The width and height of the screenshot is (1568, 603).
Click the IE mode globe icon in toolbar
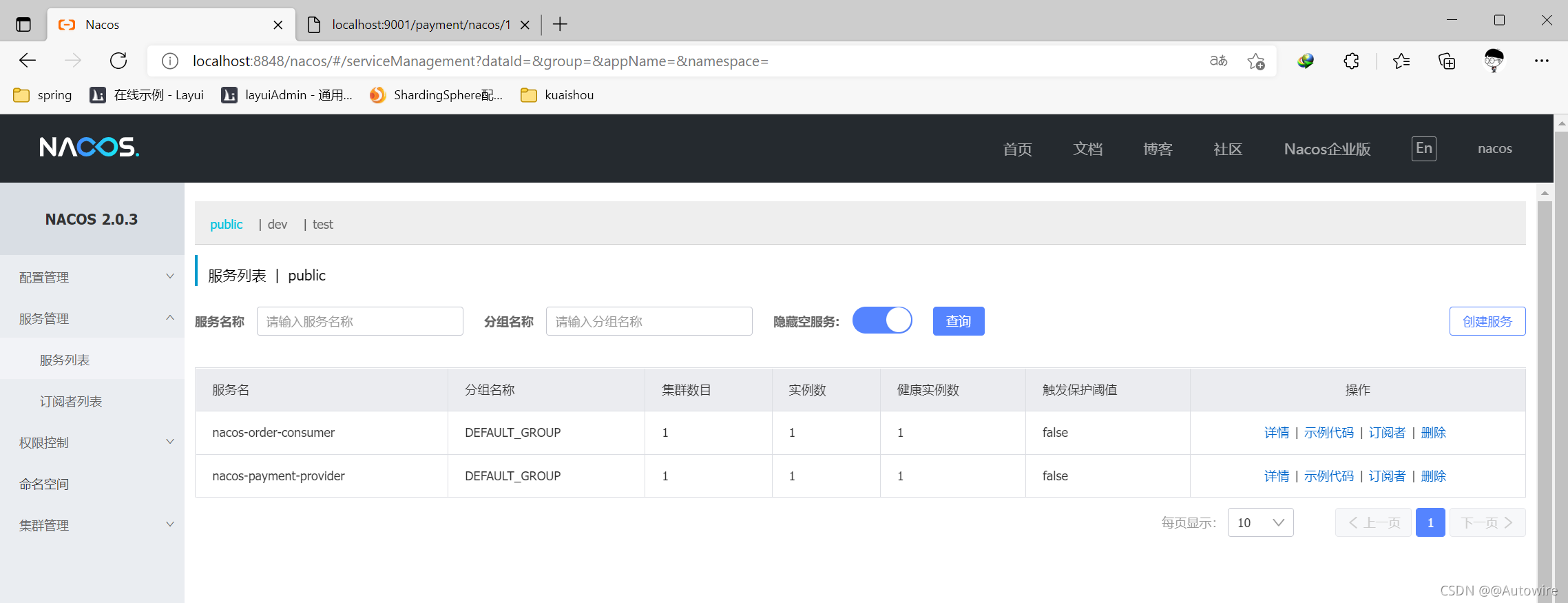click(1305, 61)
